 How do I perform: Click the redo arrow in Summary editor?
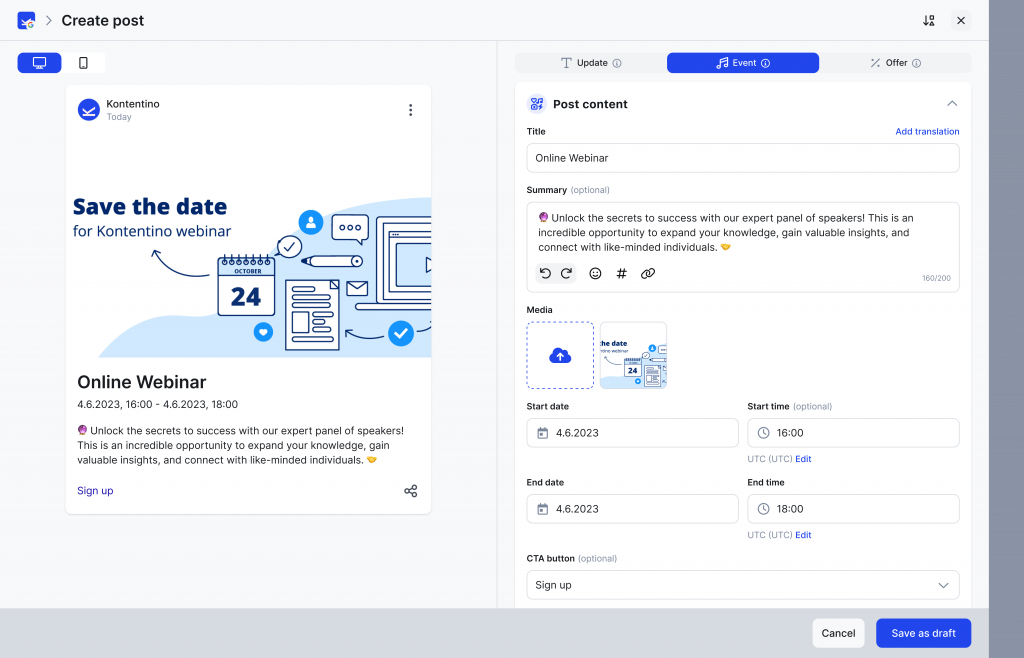(x=566, y=273)
